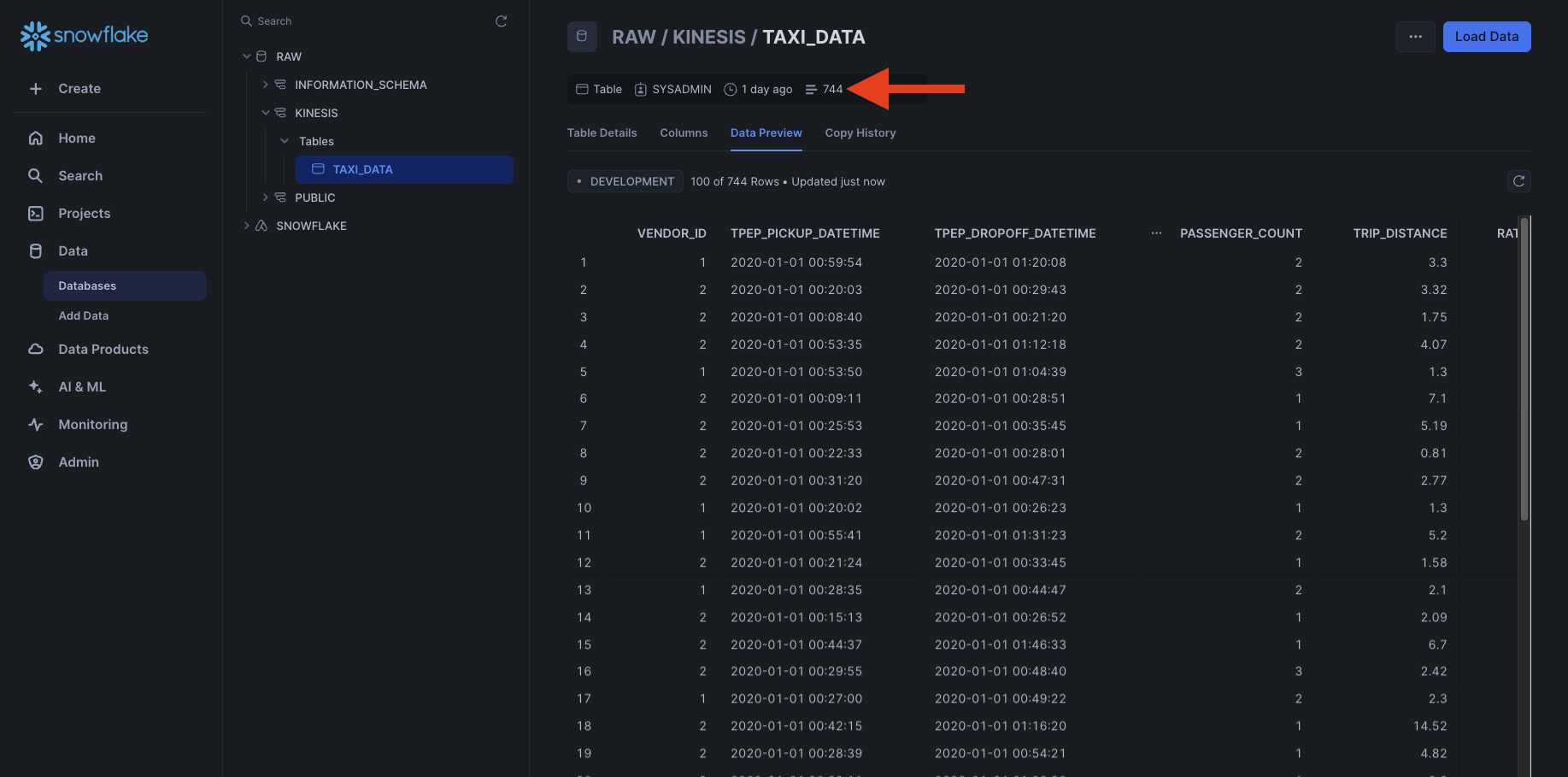Click trip distance value 7.1

click(x=1437, y=398)
